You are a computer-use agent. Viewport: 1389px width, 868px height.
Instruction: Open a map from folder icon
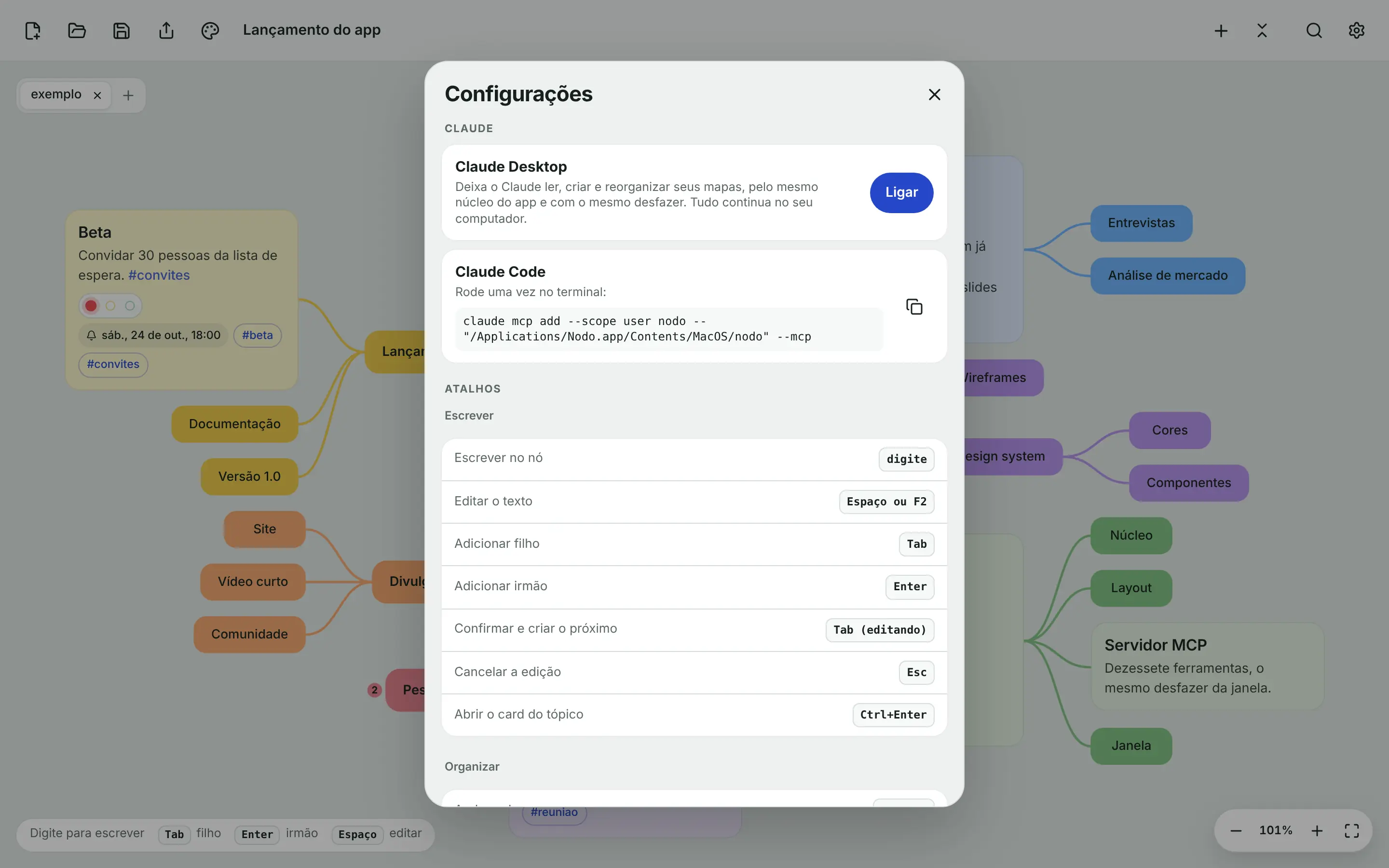(x=77, y=30)
